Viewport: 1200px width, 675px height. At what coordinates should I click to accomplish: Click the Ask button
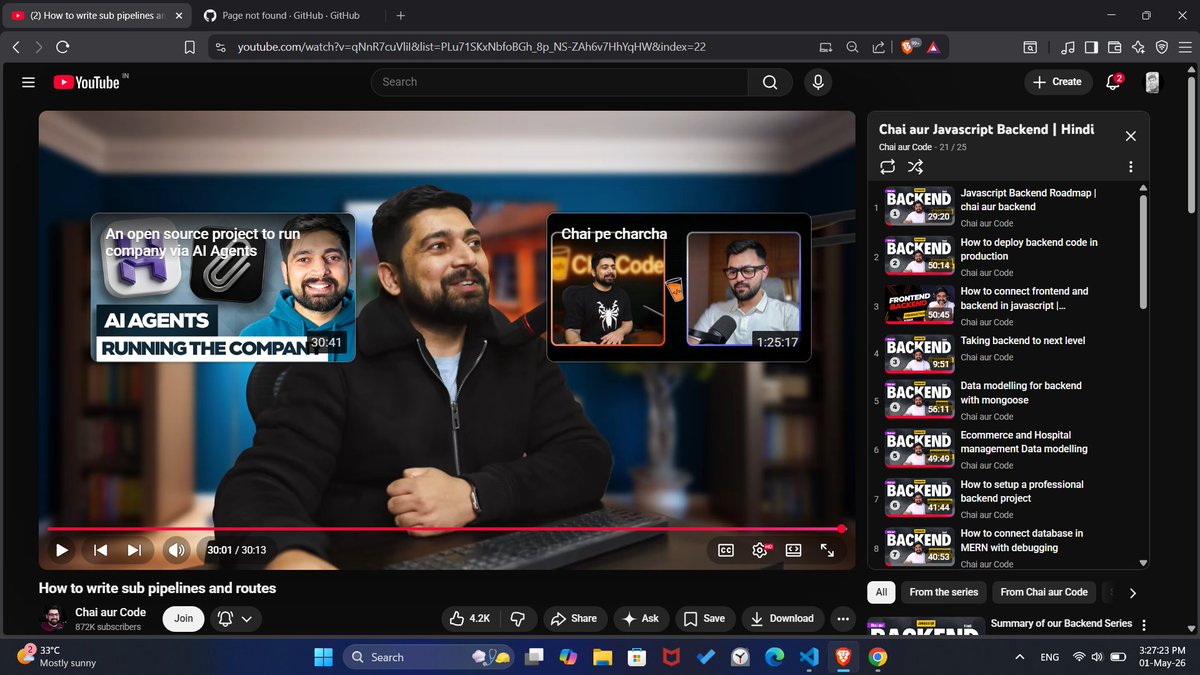coord(641,618)
